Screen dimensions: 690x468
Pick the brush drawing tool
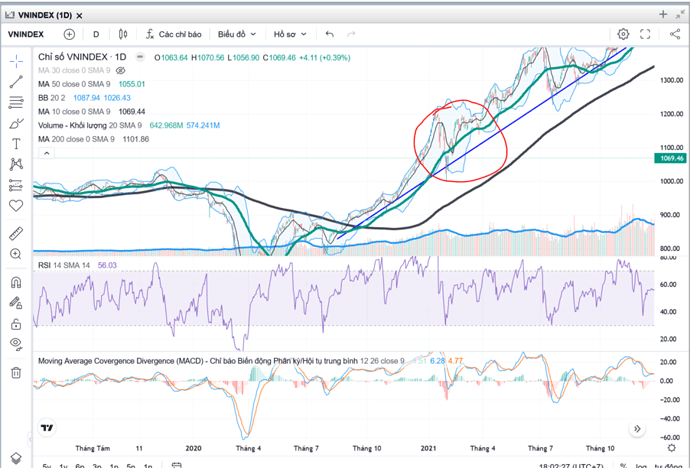[x=16, y=124]
